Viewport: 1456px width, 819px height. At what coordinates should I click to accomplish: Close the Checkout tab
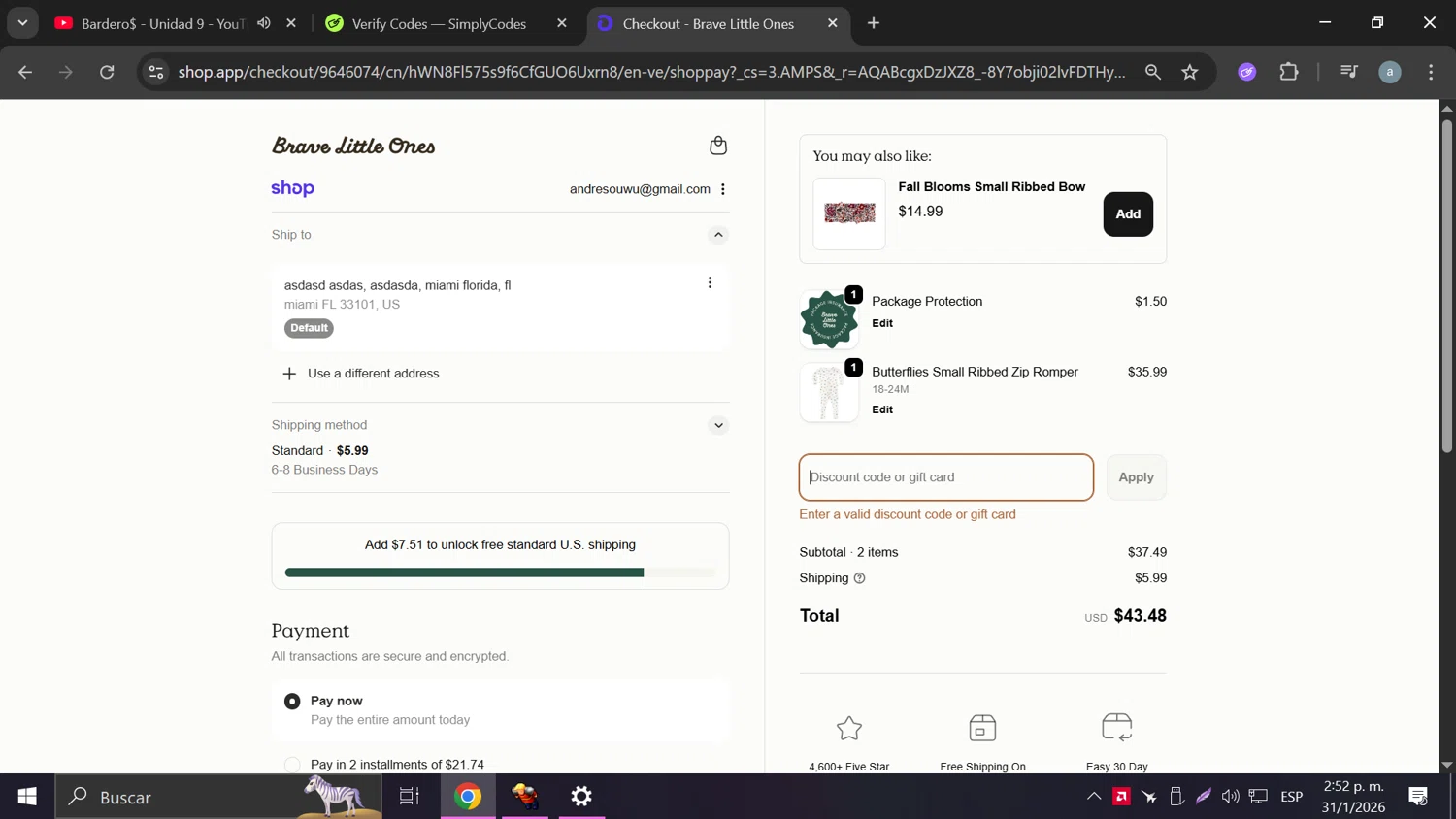(832, 23)
